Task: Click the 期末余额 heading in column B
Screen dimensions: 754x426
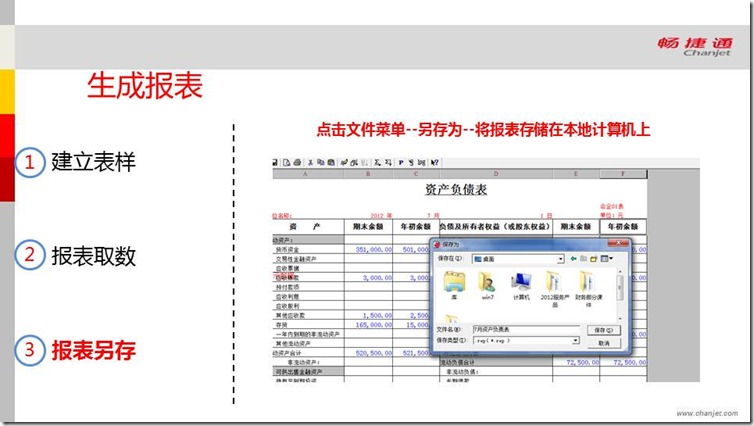Action: pos(368,226)
